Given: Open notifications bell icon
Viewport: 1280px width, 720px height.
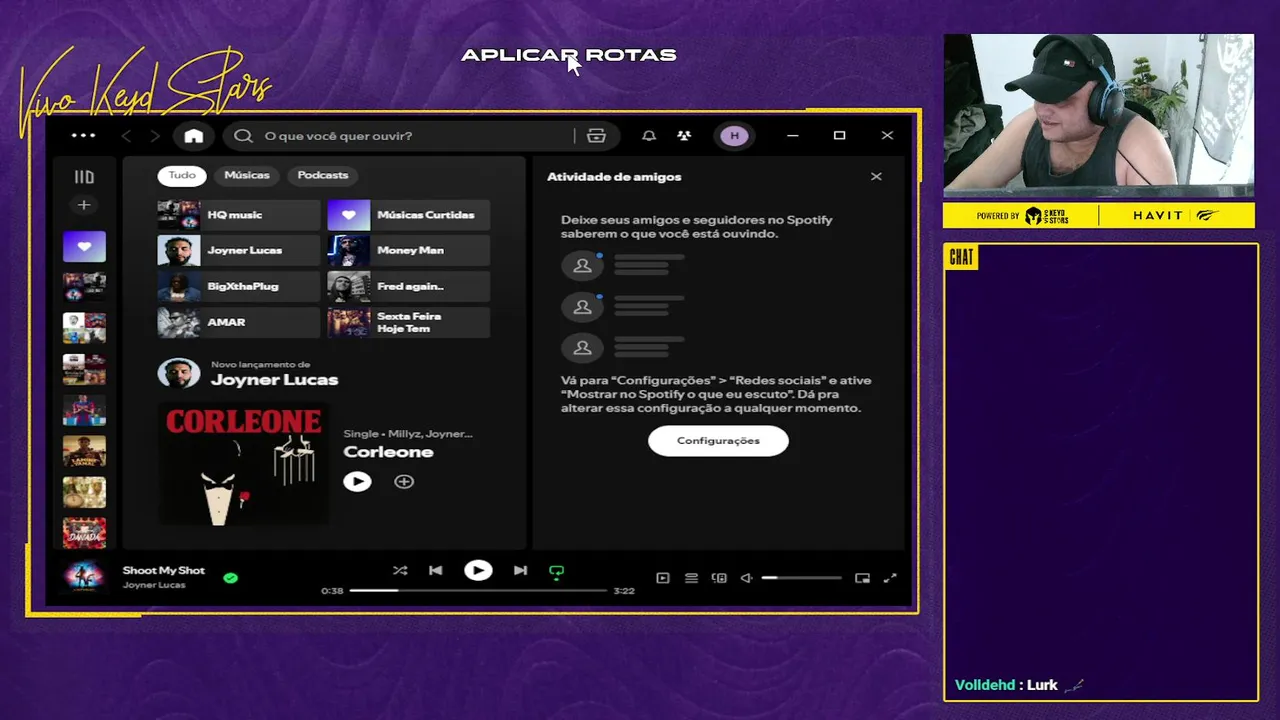Looking at the screenshot, I should click(649, 136).
